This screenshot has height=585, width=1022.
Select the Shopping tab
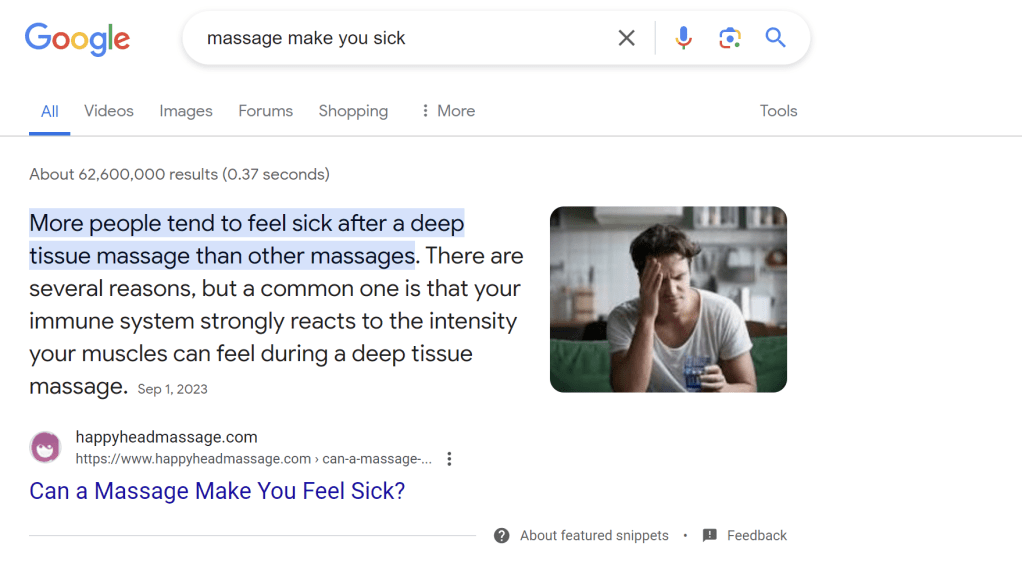(x=353, y=111)
